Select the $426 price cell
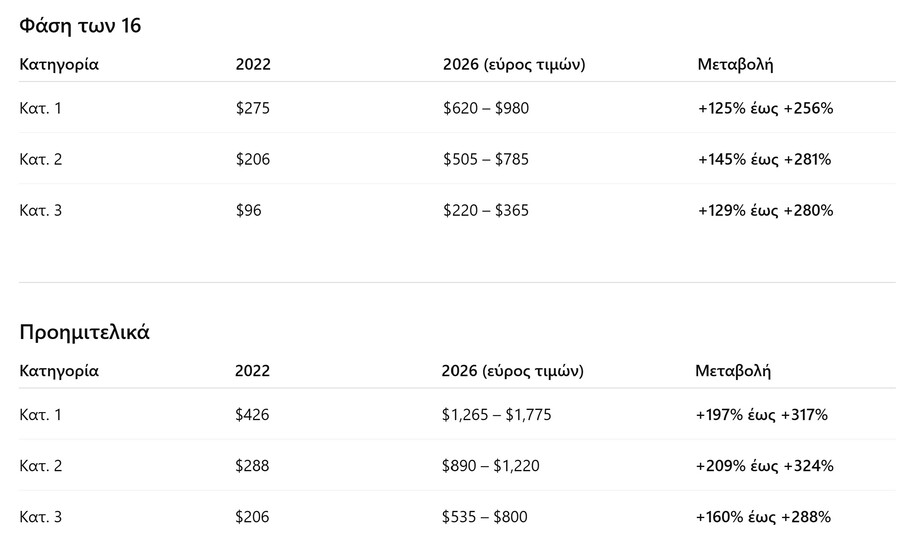This screenshot has width=900, height=551. [x=252, y=414]
